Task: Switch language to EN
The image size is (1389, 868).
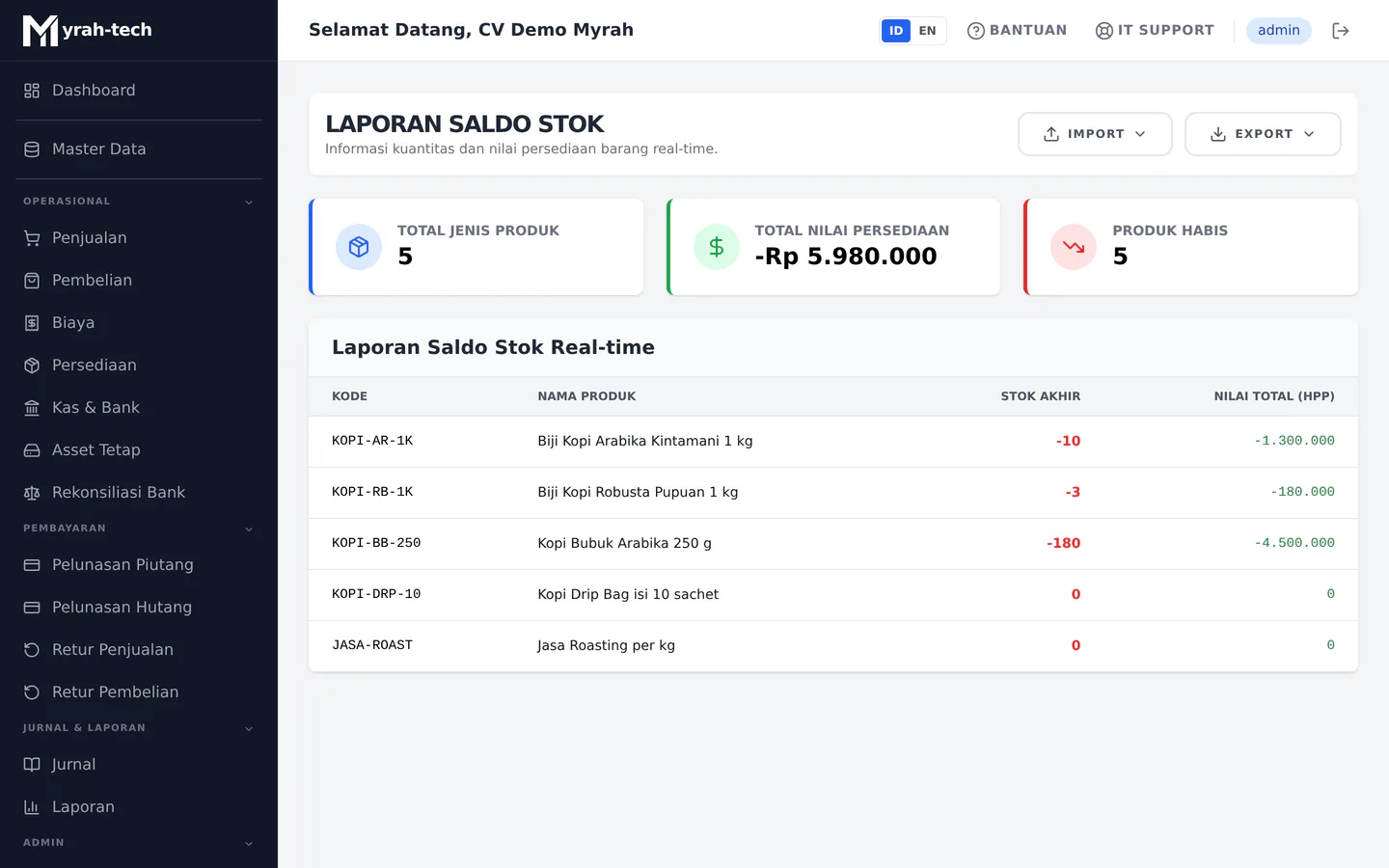Action: (928, 31)
